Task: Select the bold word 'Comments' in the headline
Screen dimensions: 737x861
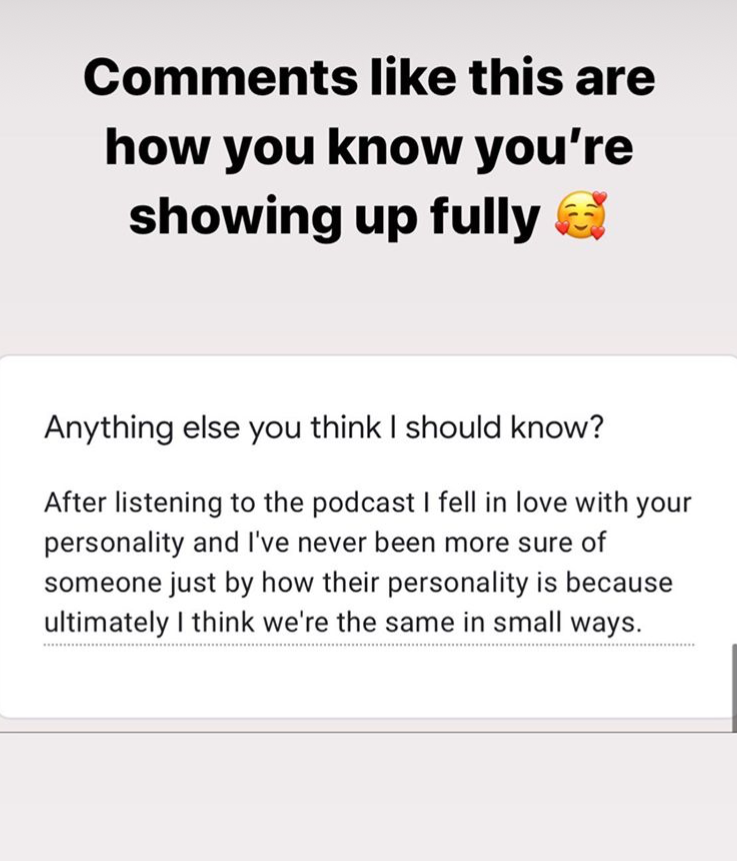Action: coord(221,77)
